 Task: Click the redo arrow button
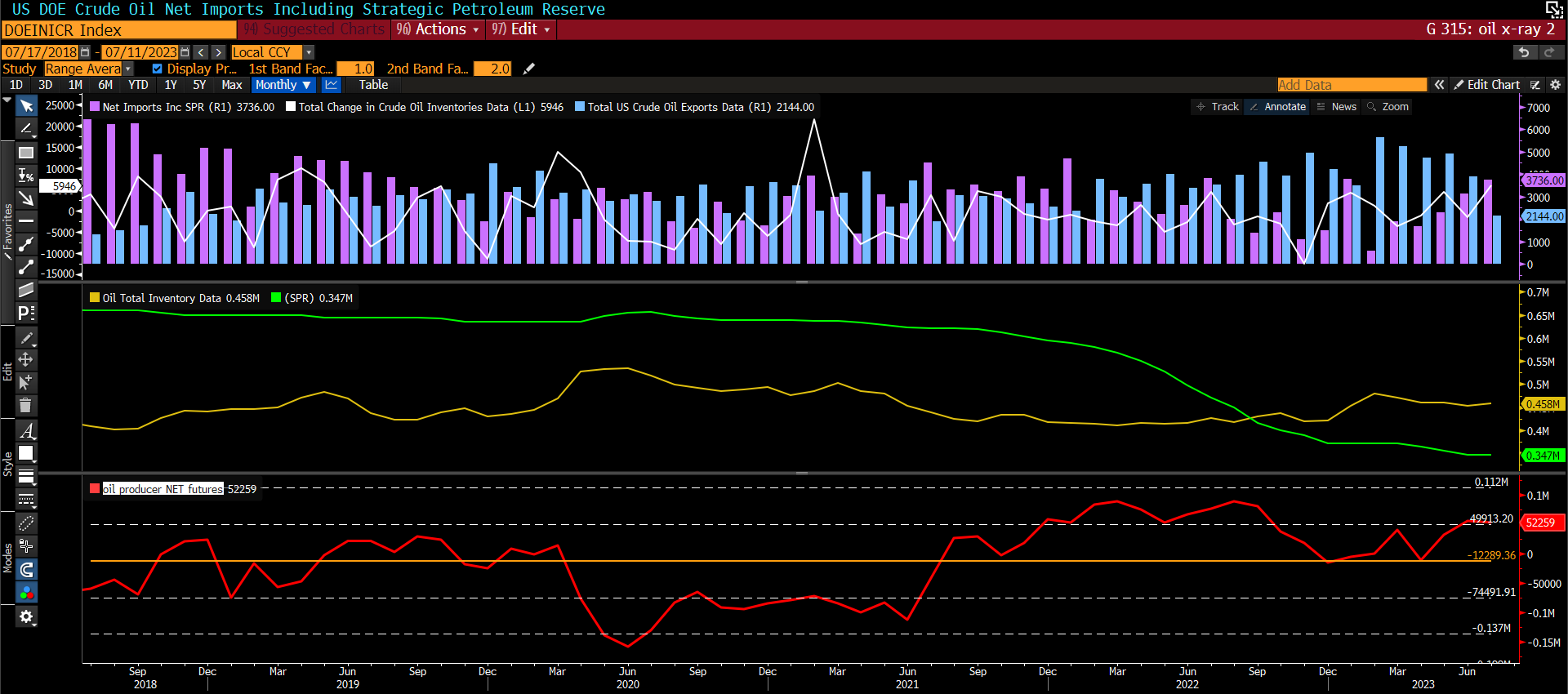(1549, 52)
